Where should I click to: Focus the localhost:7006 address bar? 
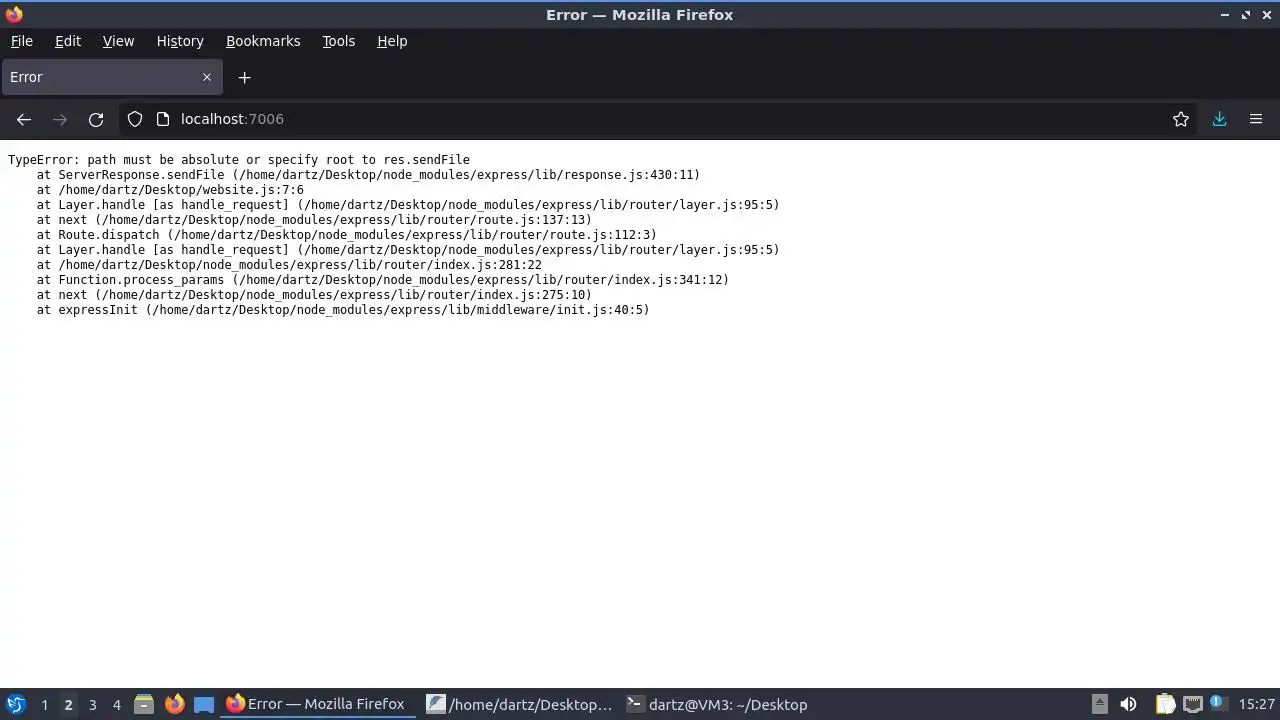660,119
